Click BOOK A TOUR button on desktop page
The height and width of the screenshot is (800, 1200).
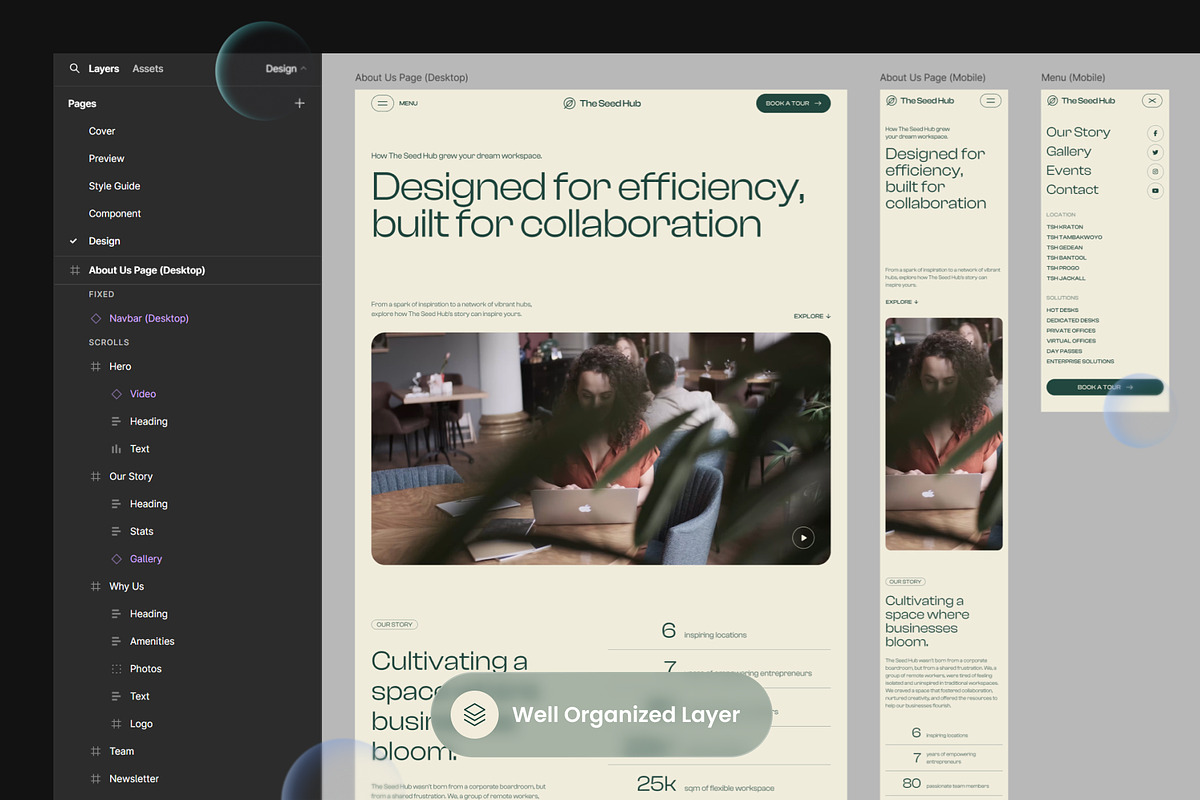tap(793, 103)
